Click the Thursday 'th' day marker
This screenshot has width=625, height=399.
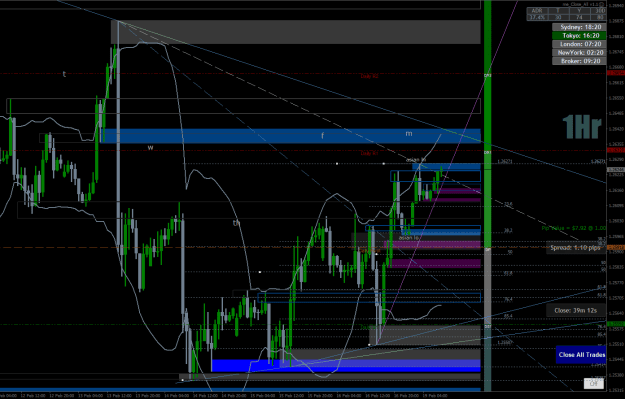coord(237,223)
